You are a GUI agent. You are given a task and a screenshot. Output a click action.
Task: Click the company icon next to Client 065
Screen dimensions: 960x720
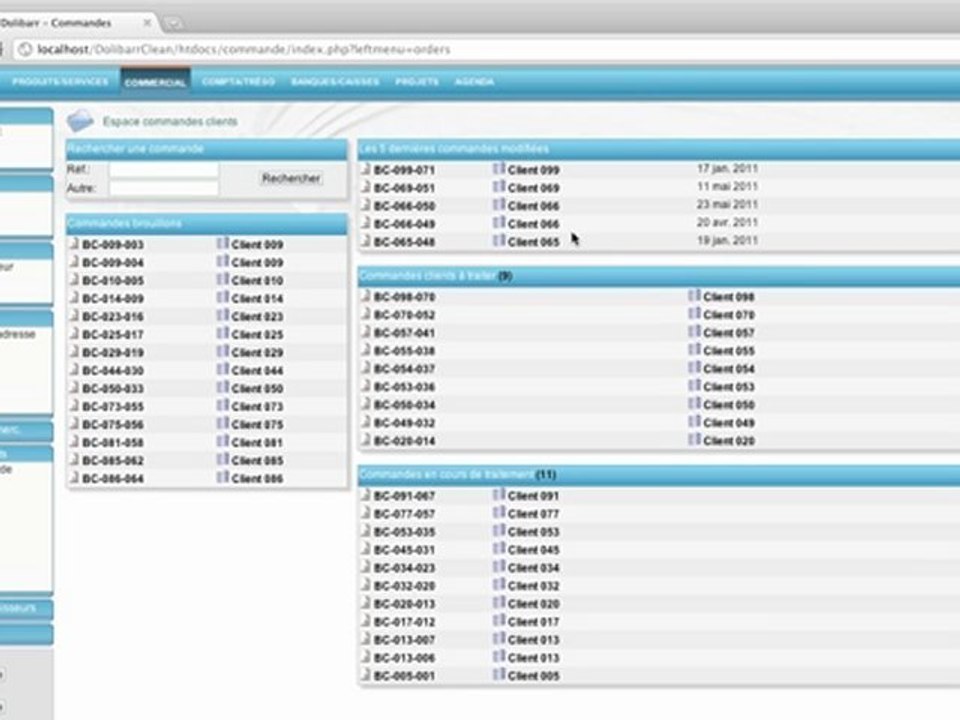click(x=499, y=241)
